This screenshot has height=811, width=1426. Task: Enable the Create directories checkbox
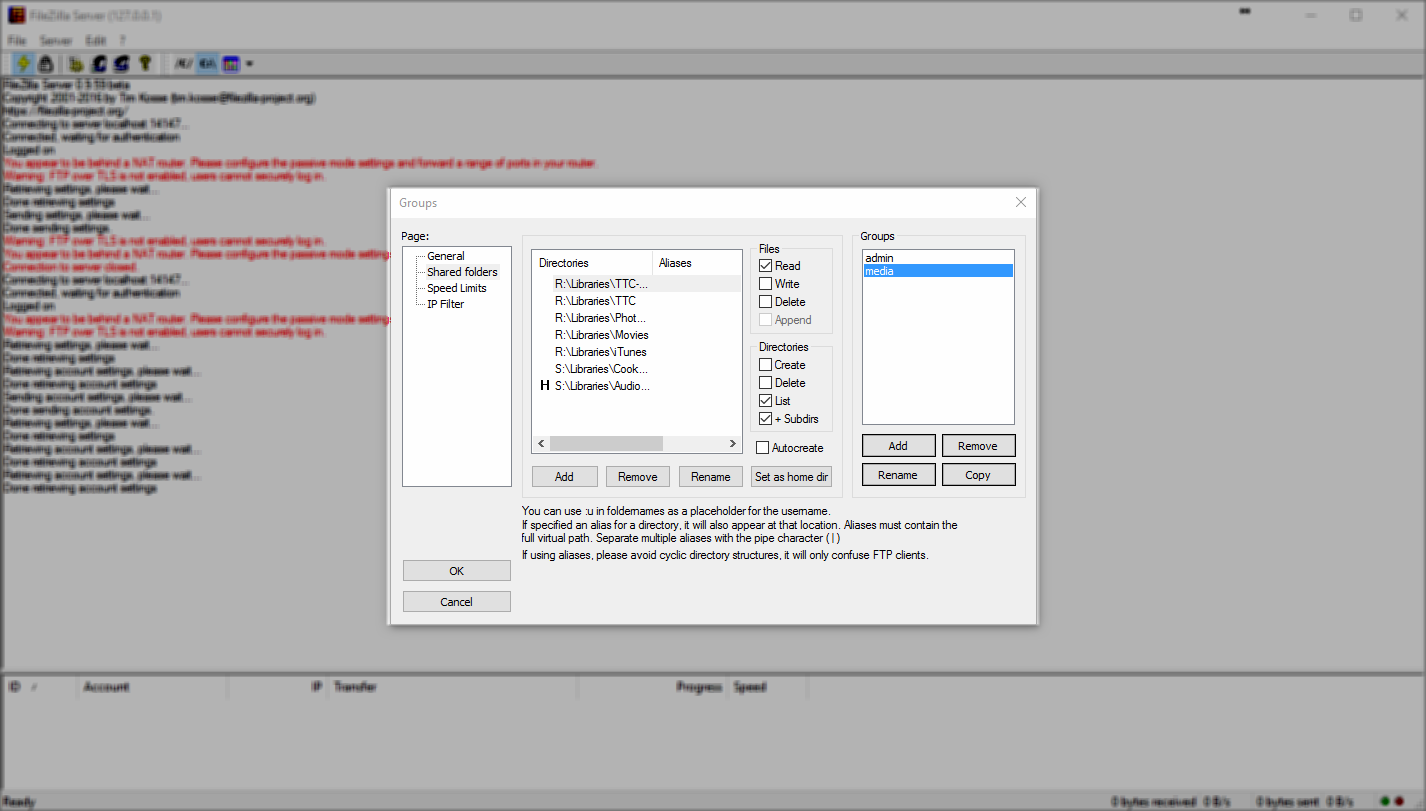coord(766,365)
